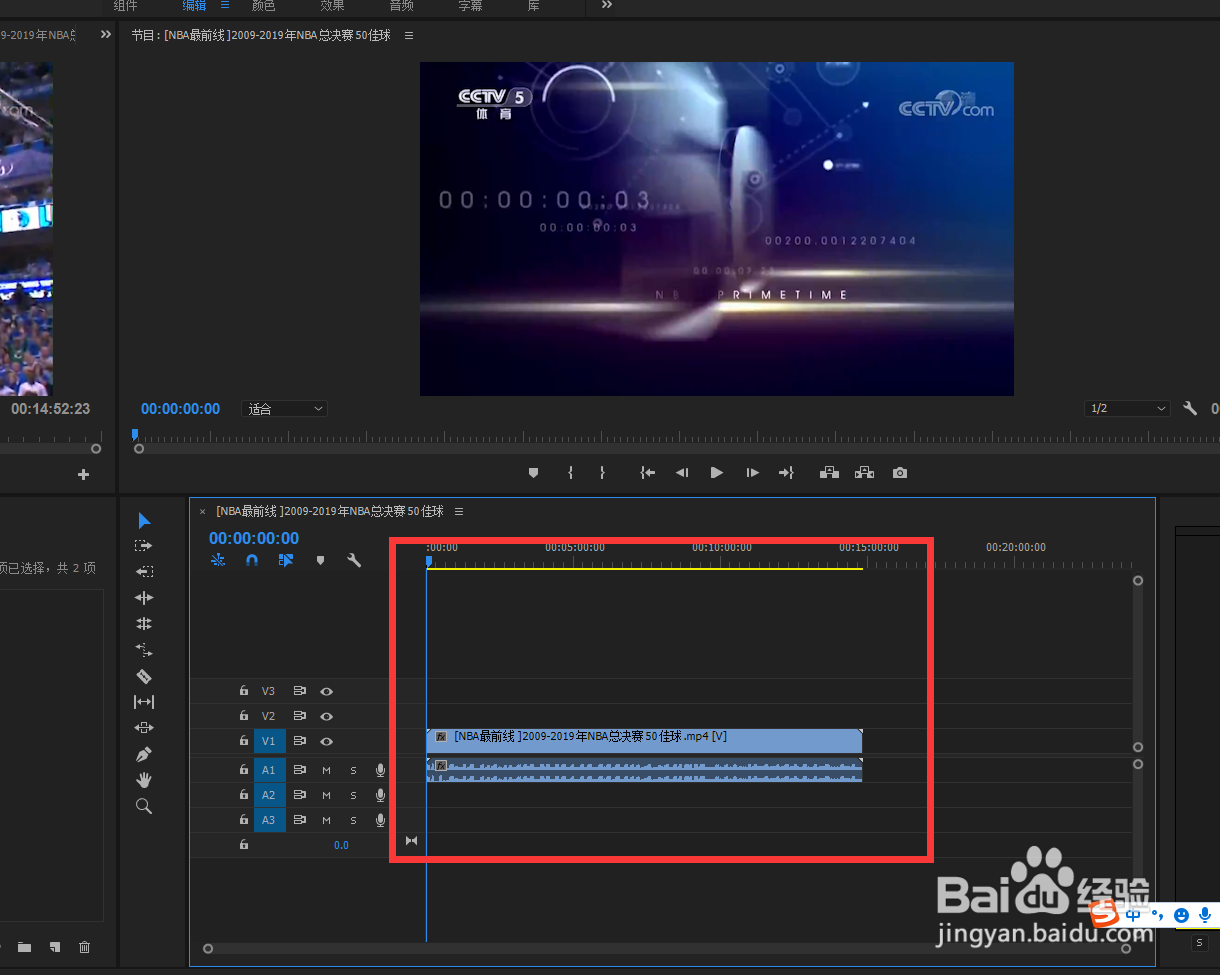Screen dimensions: 1220x975
Task: Select the Razor tool
Action: tap(144, 676)
